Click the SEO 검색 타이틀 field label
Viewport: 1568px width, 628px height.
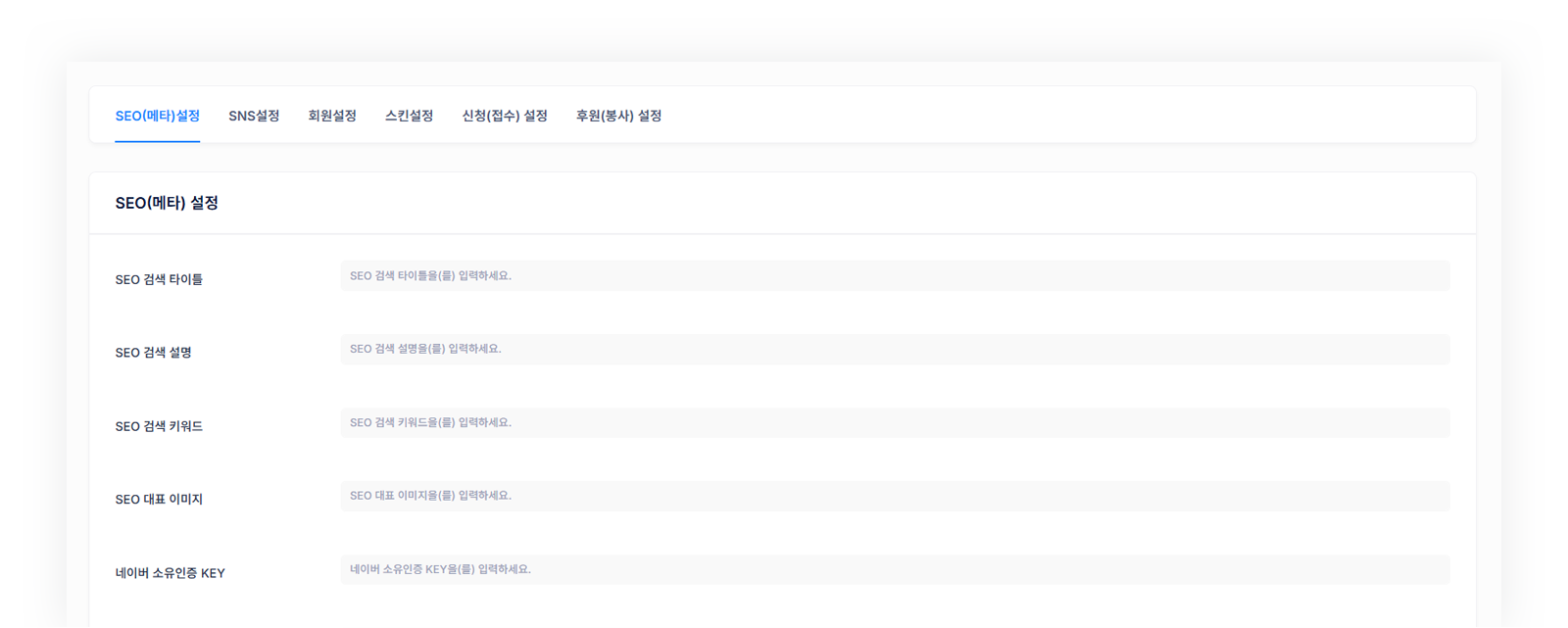[x=159, y=279]
